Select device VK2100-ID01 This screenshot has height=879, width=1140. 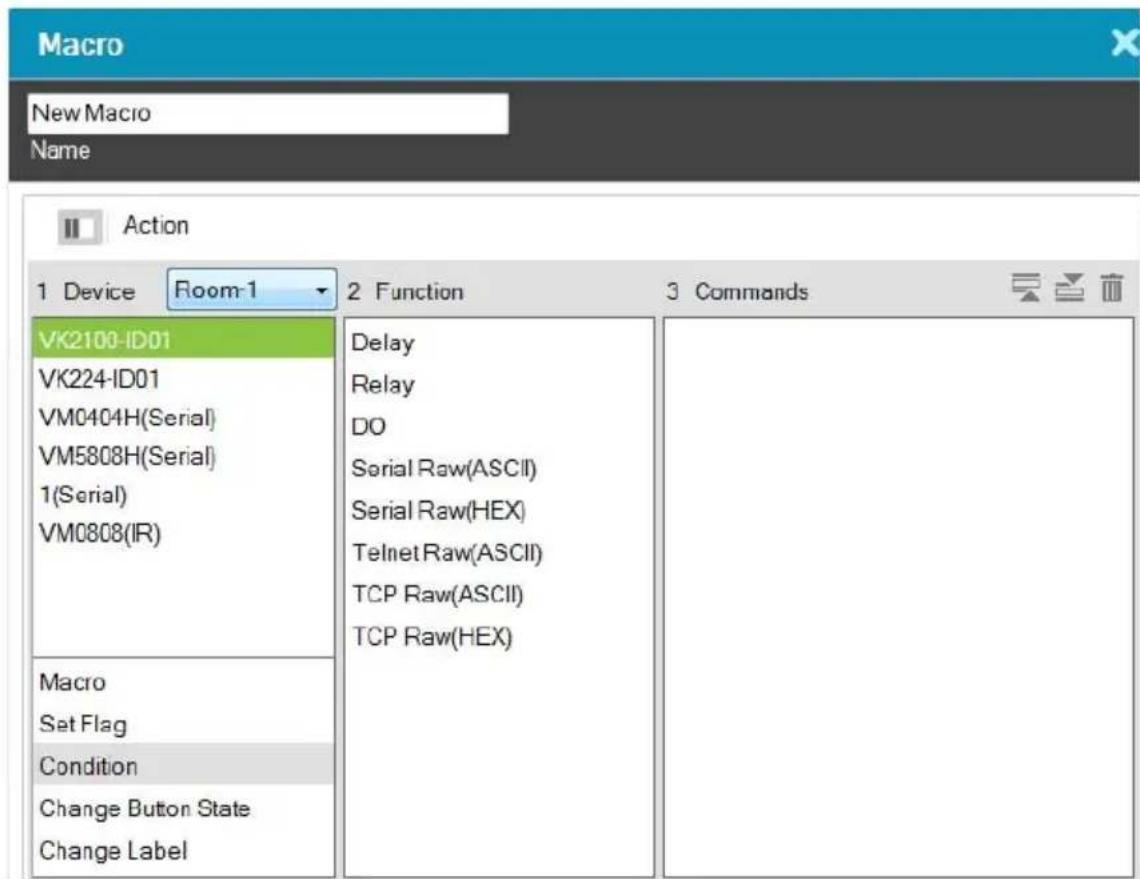tap(183, 340)
